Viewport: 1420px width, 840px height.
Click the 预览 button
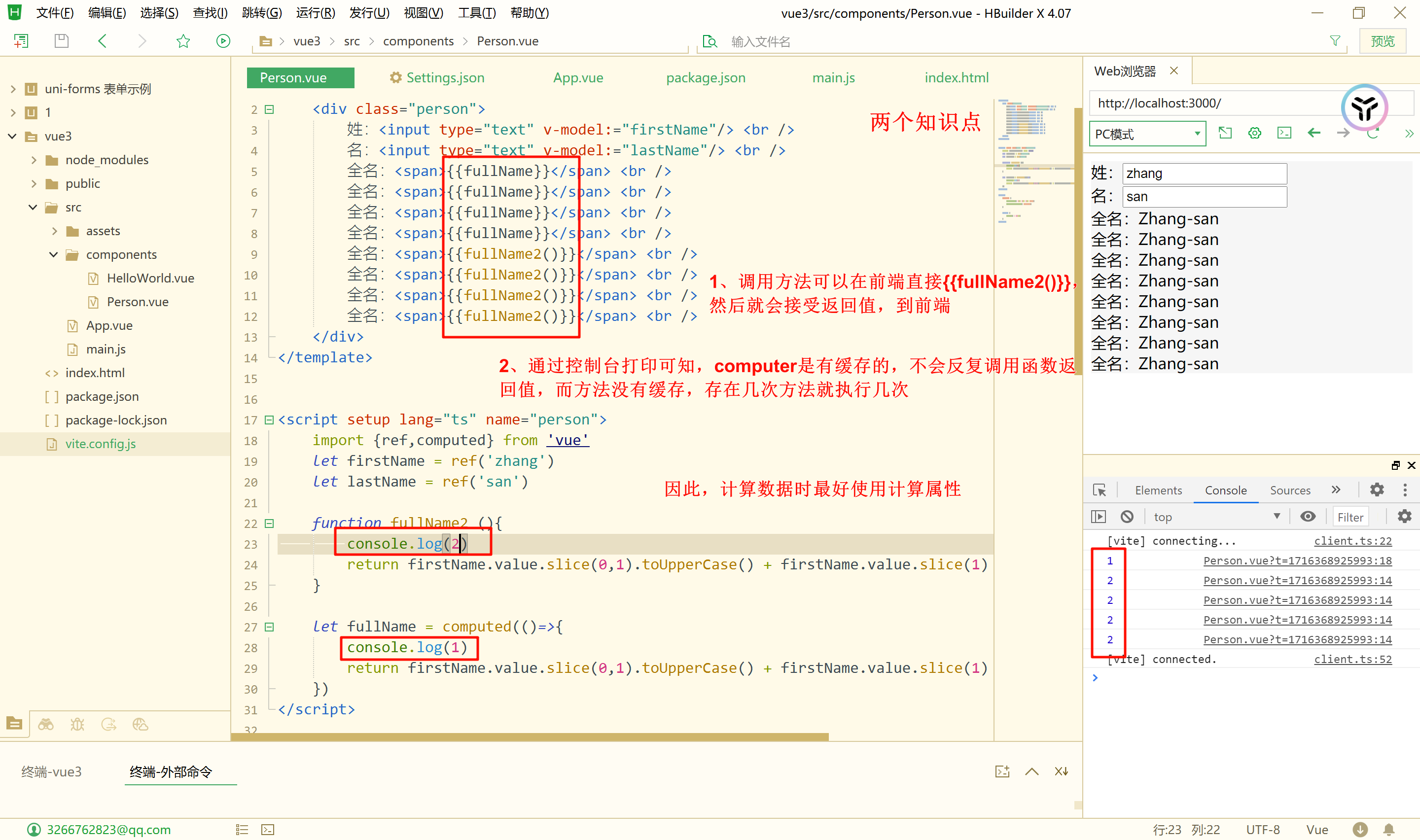click(1382, 41)
